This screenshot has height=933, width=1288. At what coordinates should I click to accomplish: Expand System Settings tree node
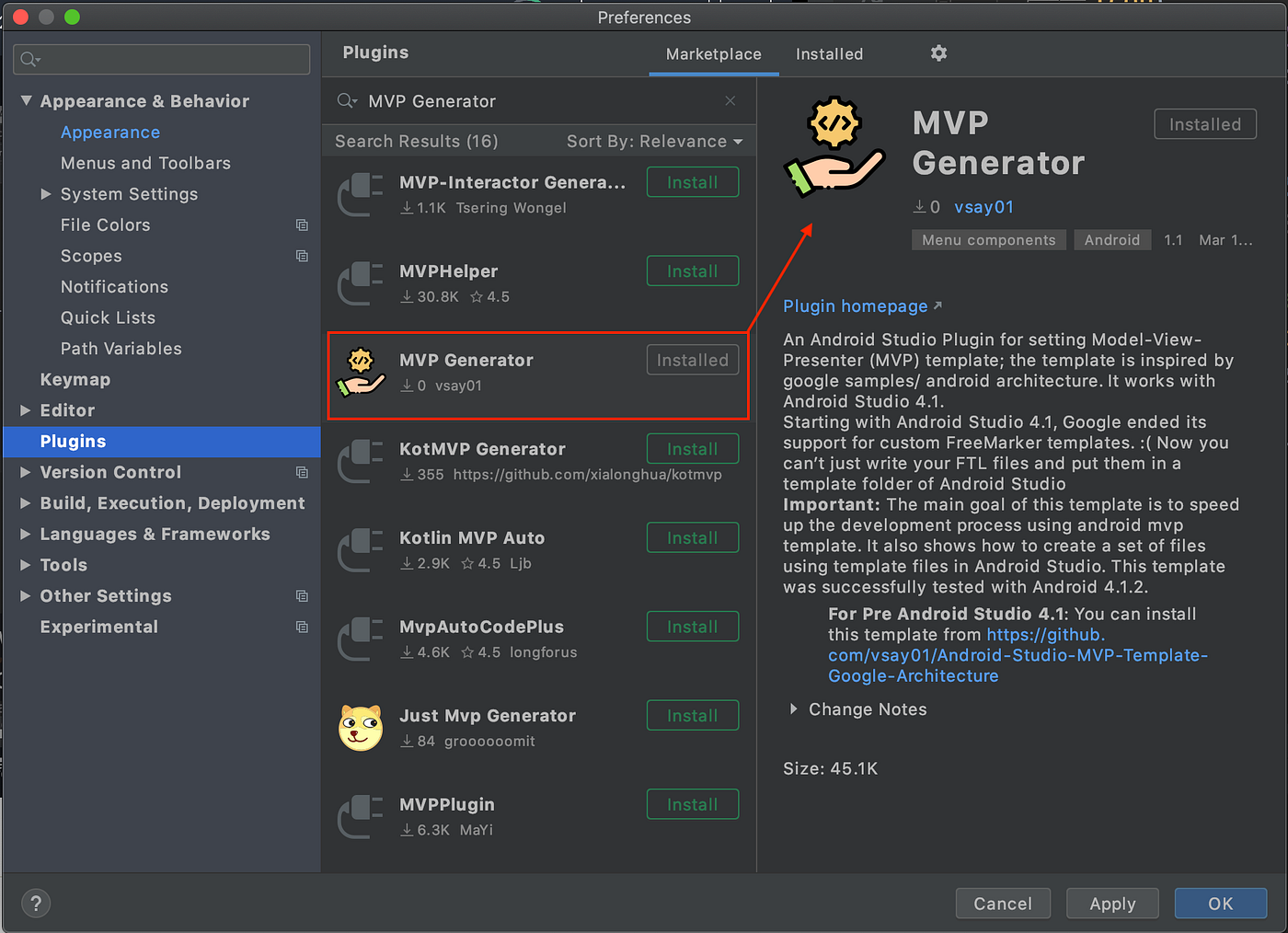(x=46, y=194)
